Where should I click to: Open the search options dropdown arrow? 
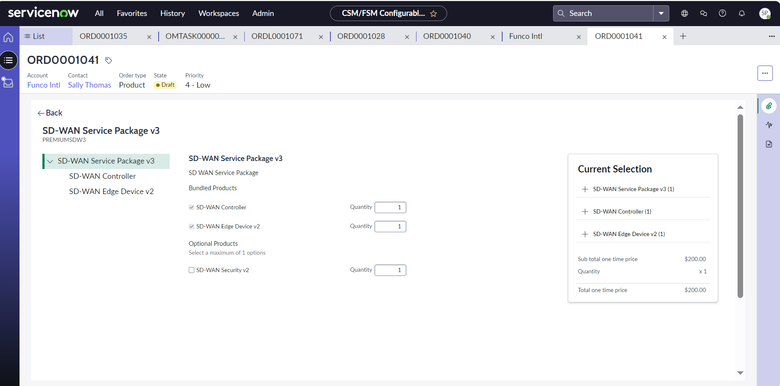661,13
